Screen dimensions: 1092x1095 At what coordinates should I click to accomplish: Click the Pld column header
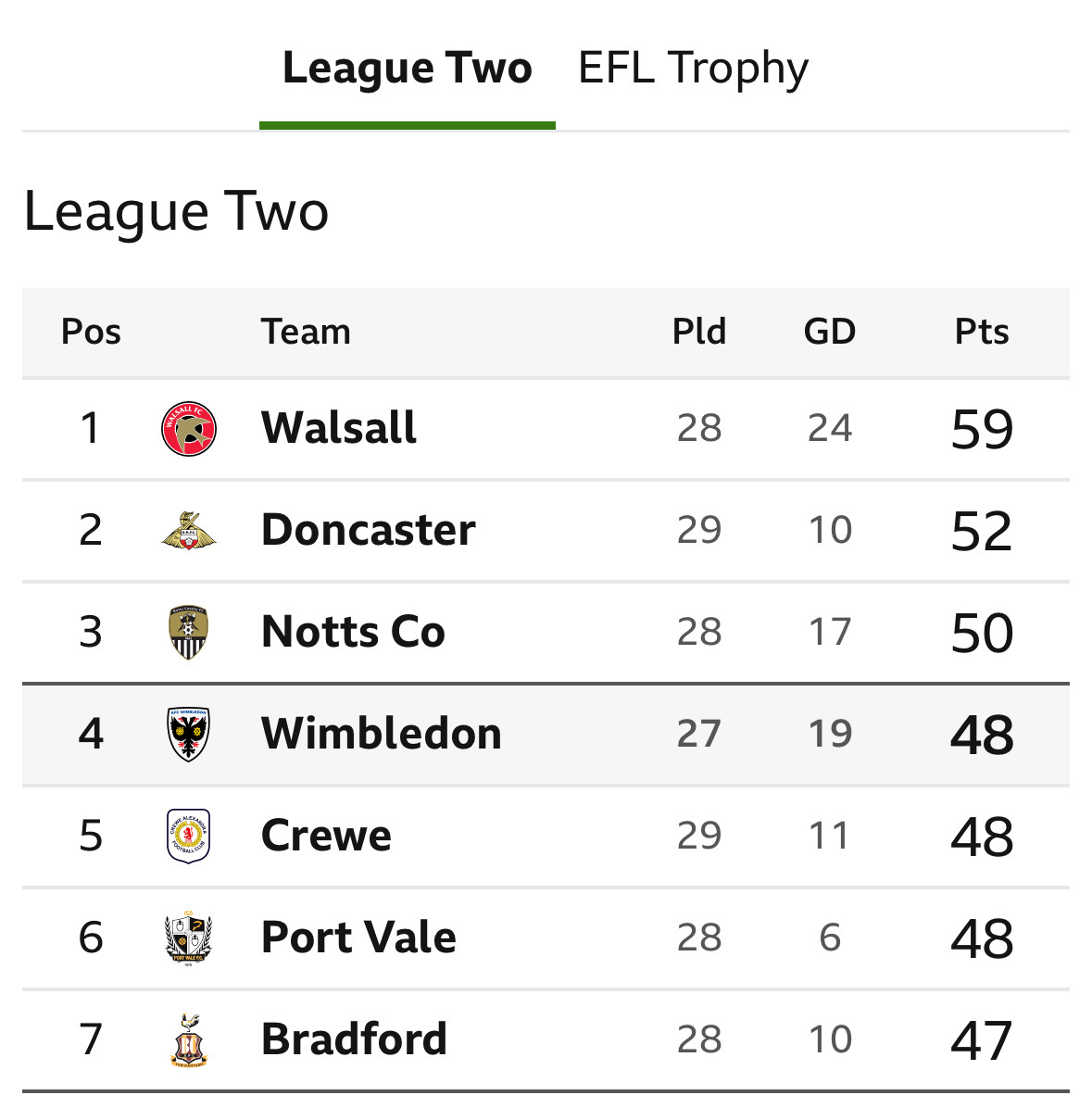698,331
